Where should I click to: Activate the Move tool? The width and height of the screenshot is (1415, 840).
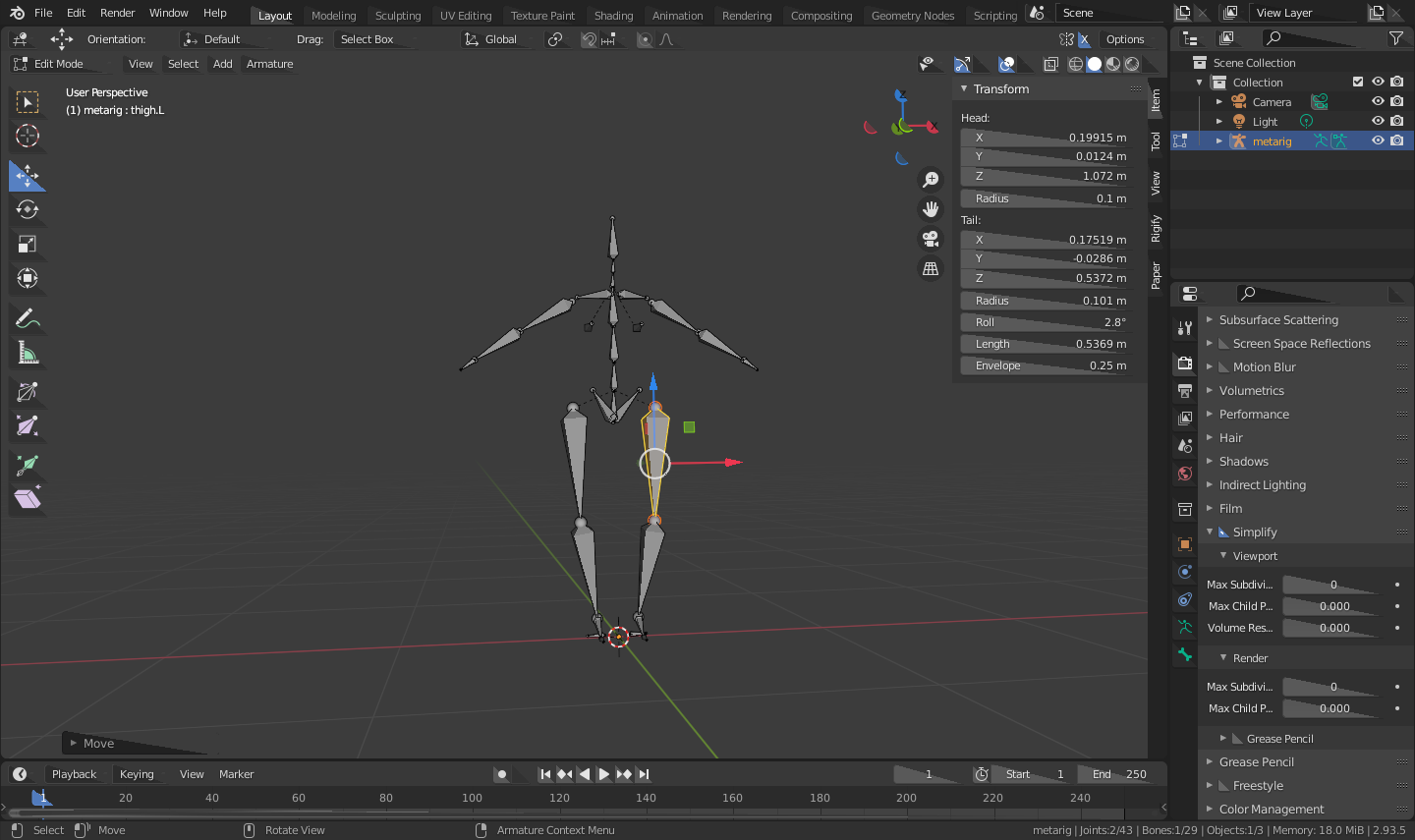coord(28,176)
